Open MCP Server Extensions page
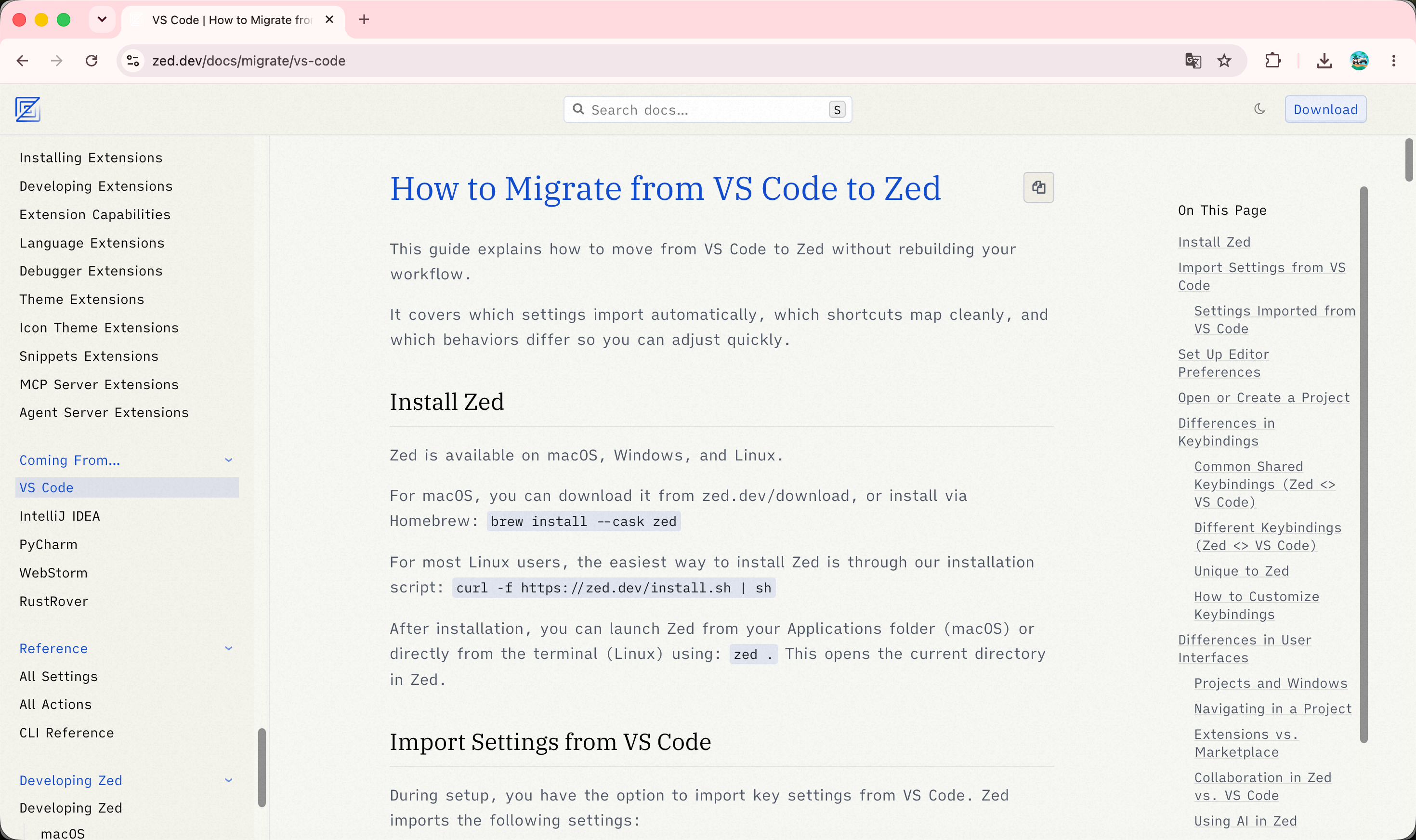Screen dimensions: 1416x840 pos(98,384)
